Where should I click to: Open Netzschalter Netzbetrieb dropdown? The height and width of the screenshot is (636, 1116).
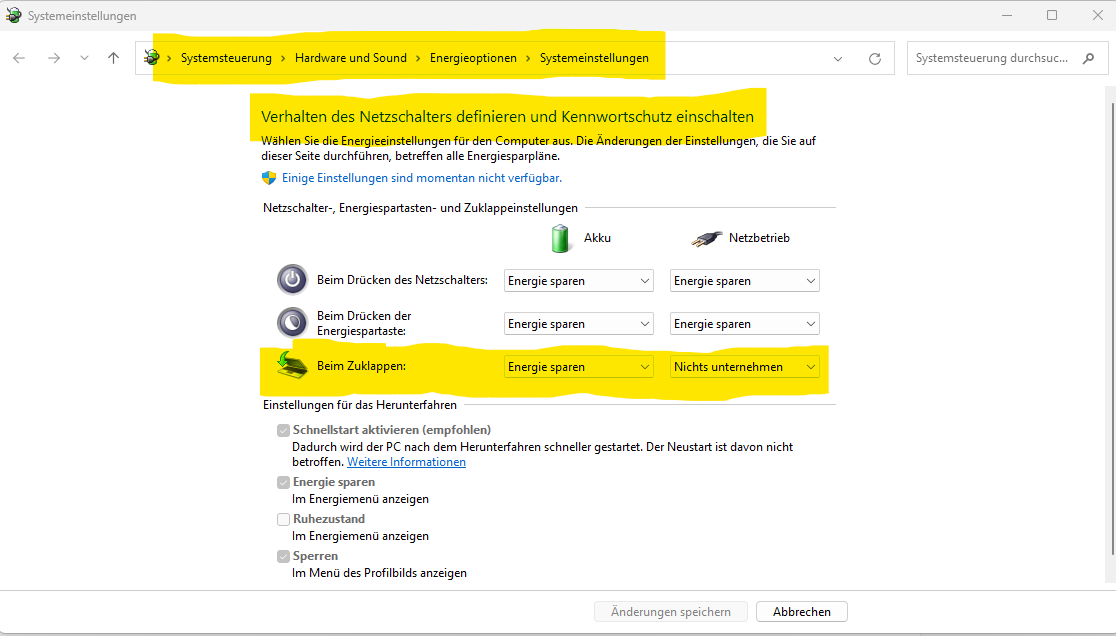744,281
